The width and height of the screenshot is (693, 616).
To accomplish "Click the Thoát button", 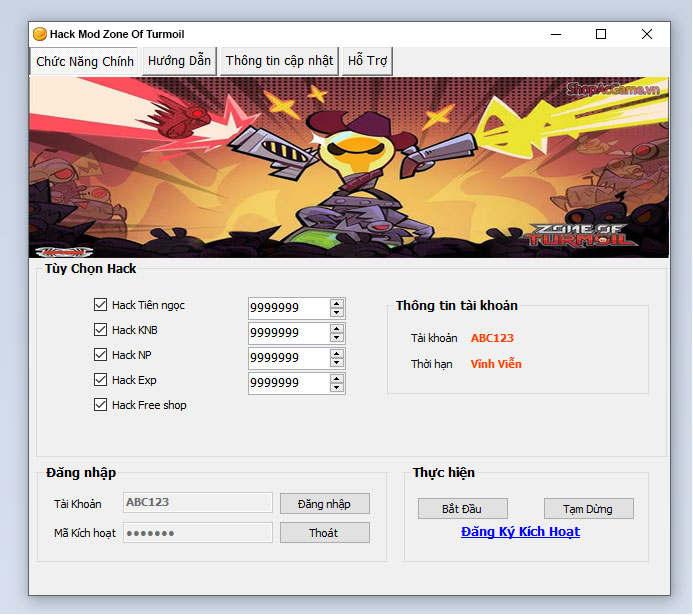I will pos(325,533).
